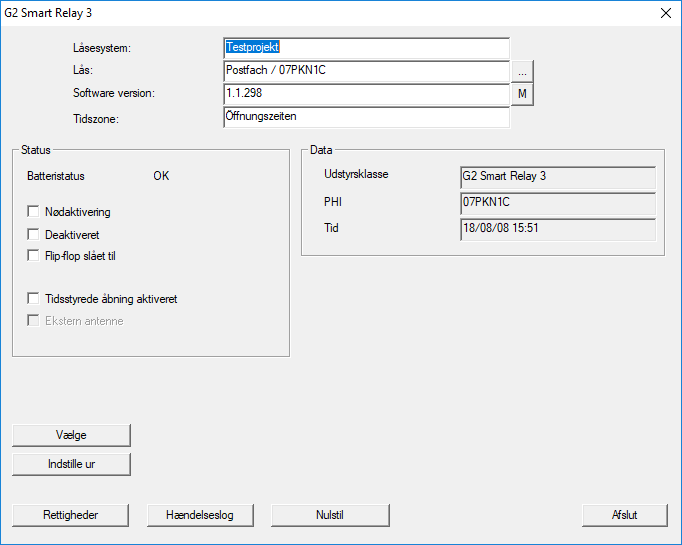The image size is (682, 545).
Task: Click the Udstyrsklasse value field
Action: click(x=557, y=178)
